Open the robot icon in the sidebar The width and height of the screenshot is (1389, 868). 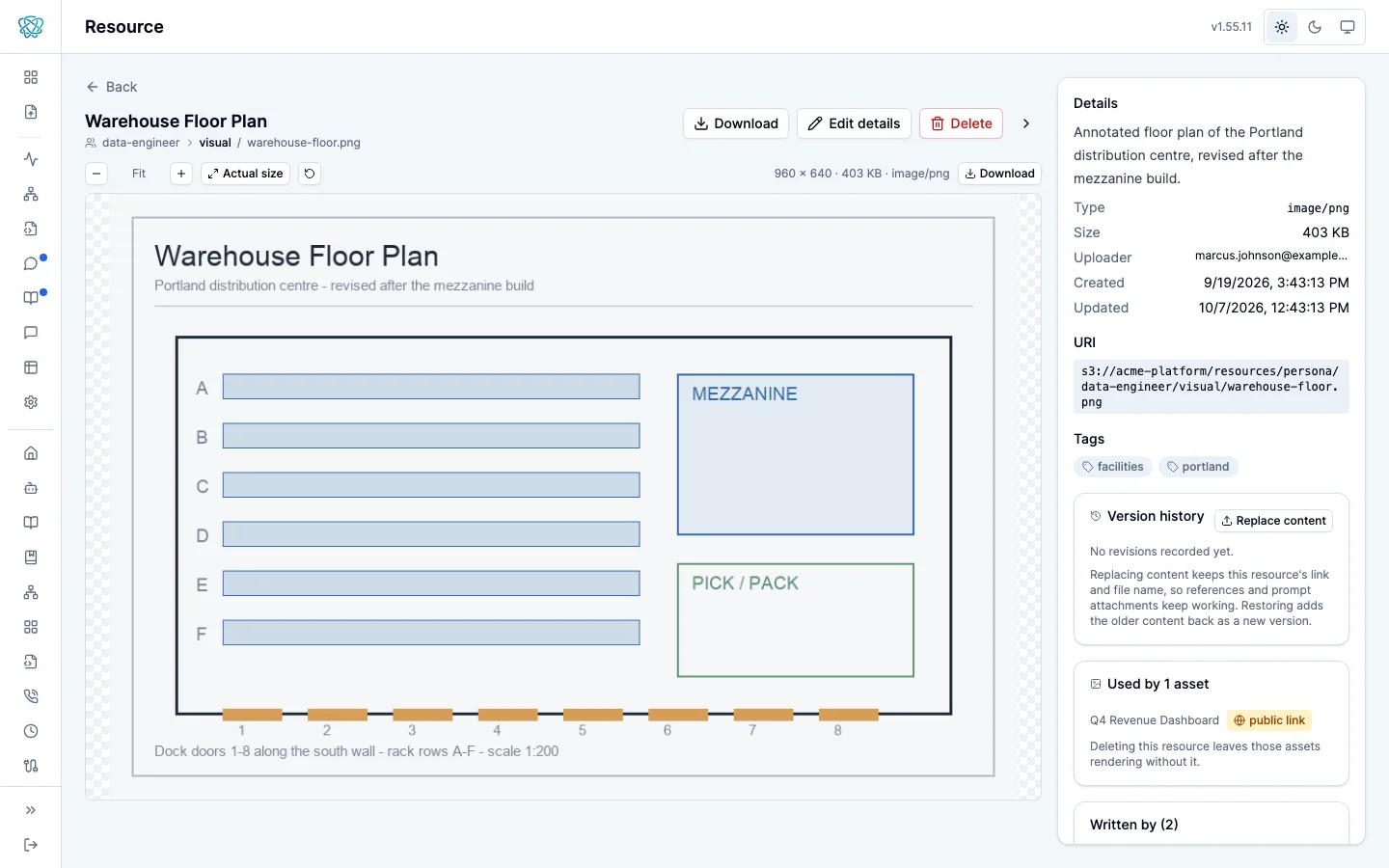pyautogui.click(x=31, y=488)
